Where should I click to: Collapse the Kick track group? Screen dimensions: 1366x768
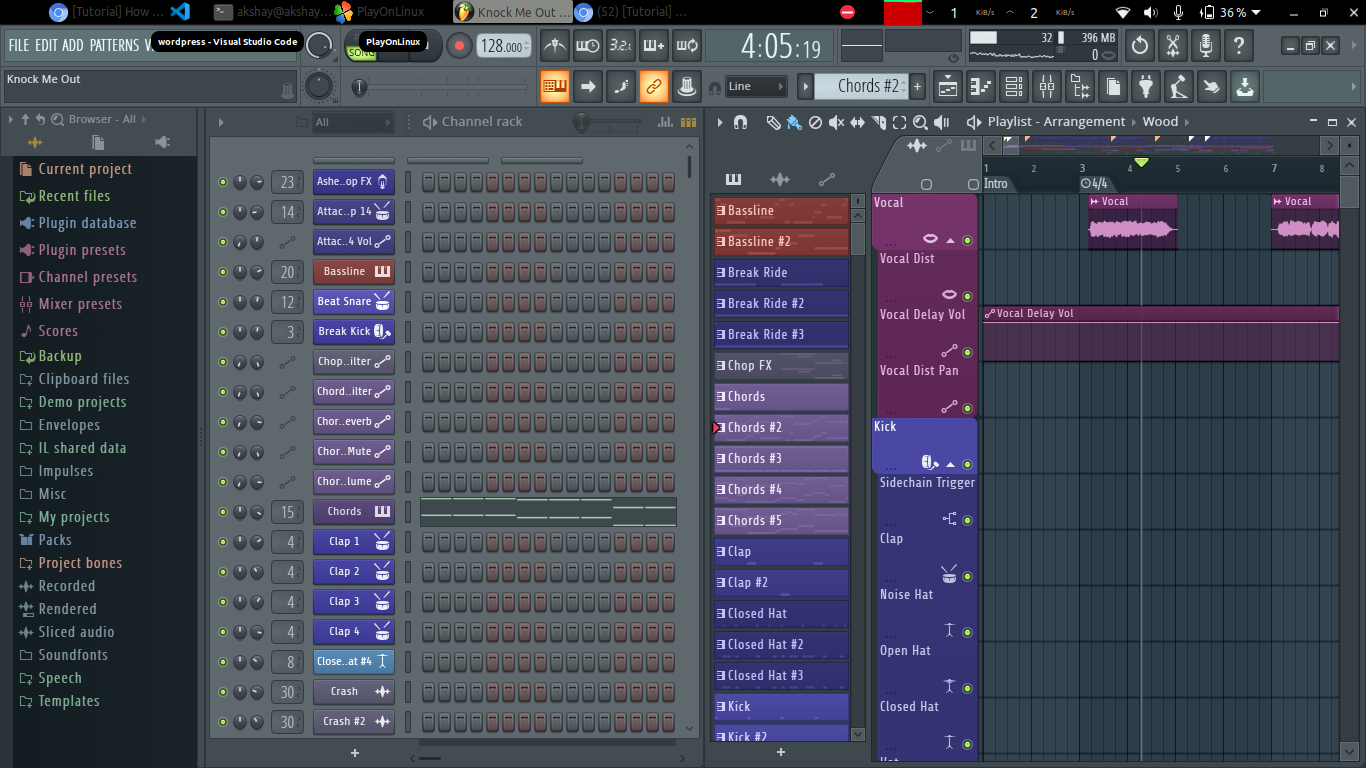950,464
